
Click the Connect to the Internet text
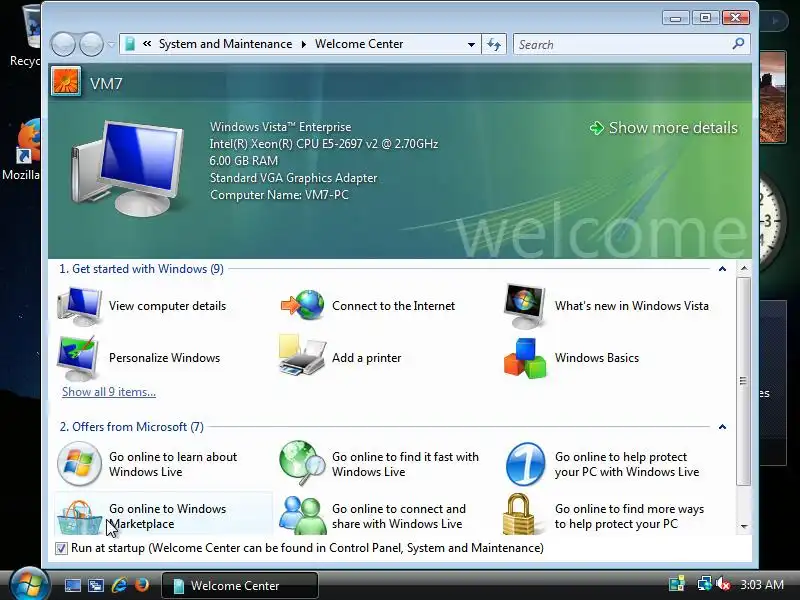[393, 306]
